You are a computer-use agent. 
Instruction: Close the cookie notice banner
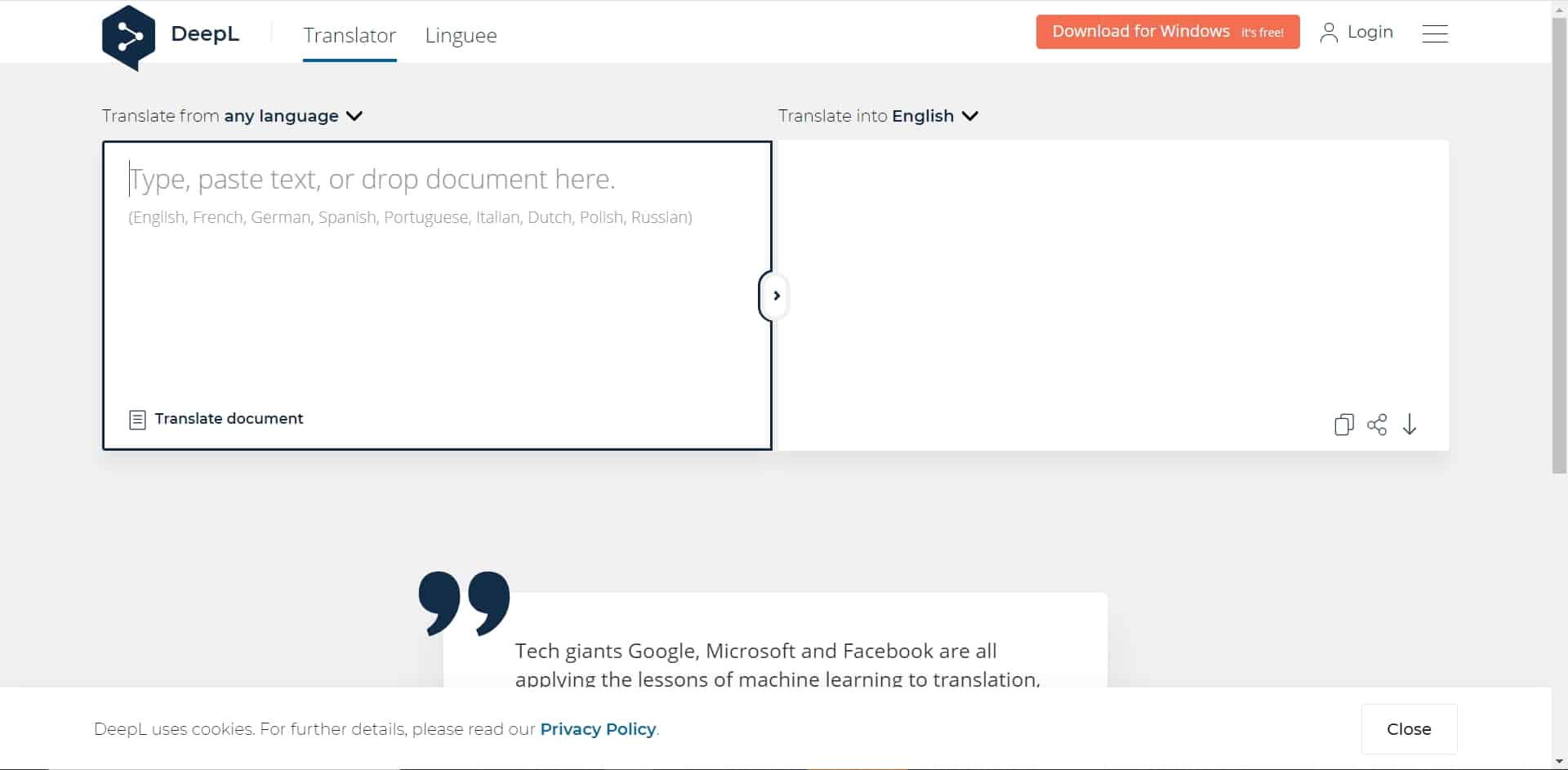pos(1409,729)
